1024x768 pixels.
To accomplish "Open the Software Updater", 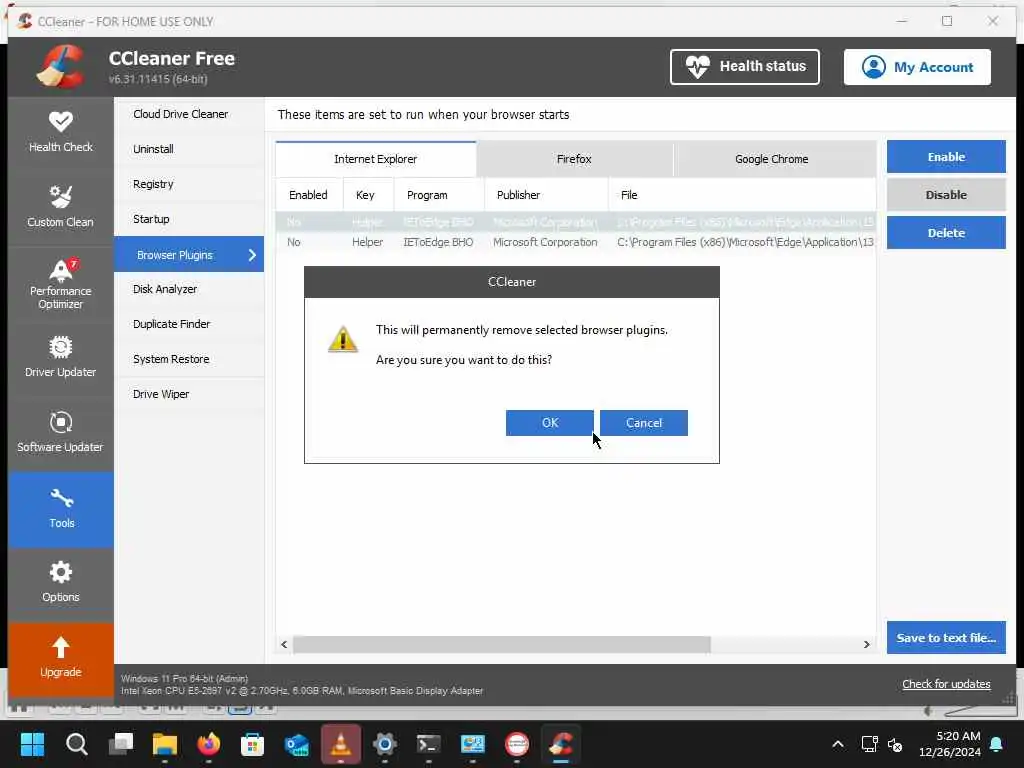I will point(61,433).
